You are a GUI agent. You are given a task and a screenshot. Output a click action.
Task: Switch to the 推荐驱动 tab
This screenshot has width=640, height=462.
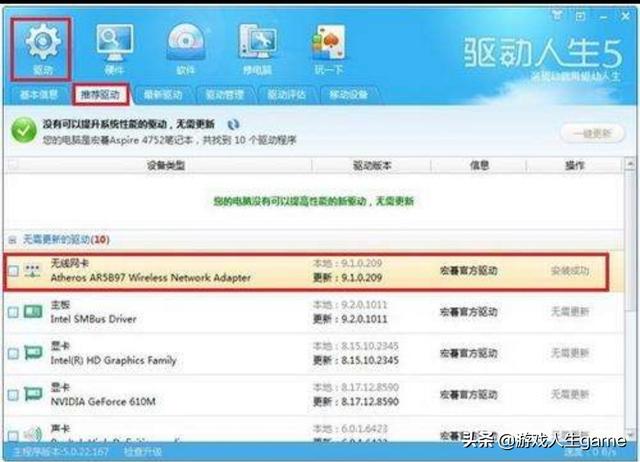(x=100, y=95)
